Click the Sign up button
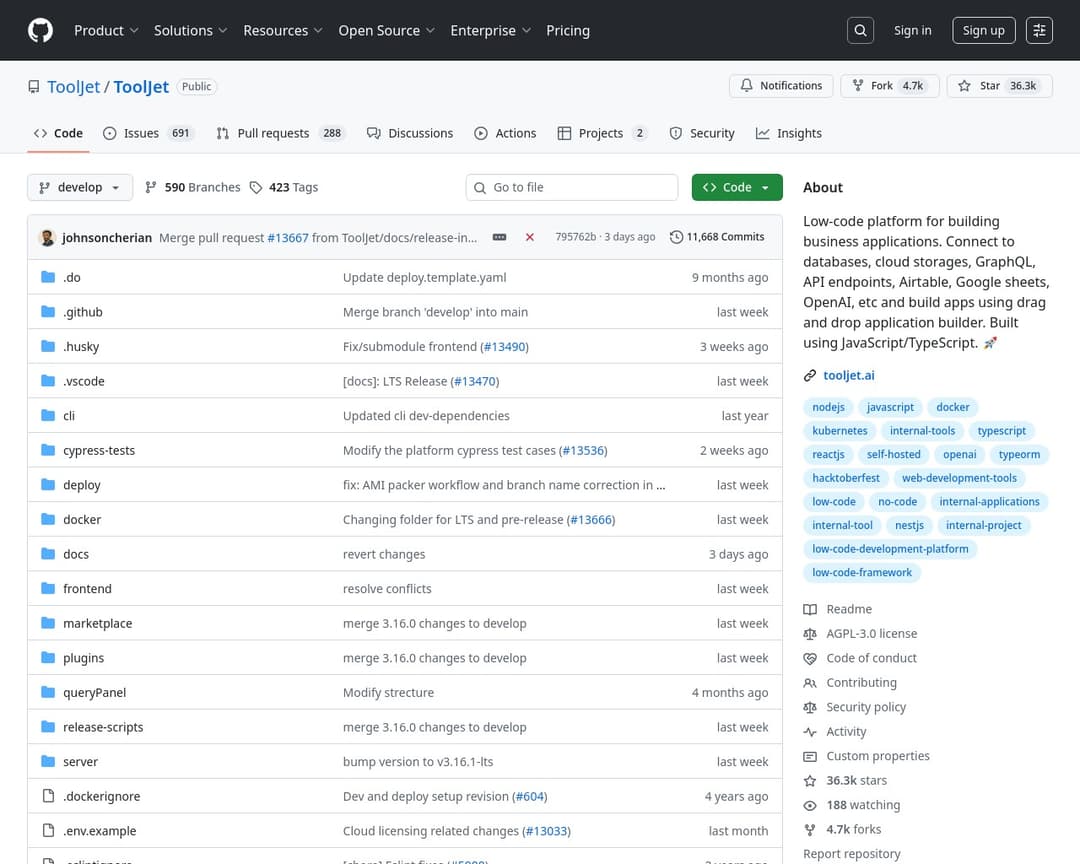 pos(983,30)
